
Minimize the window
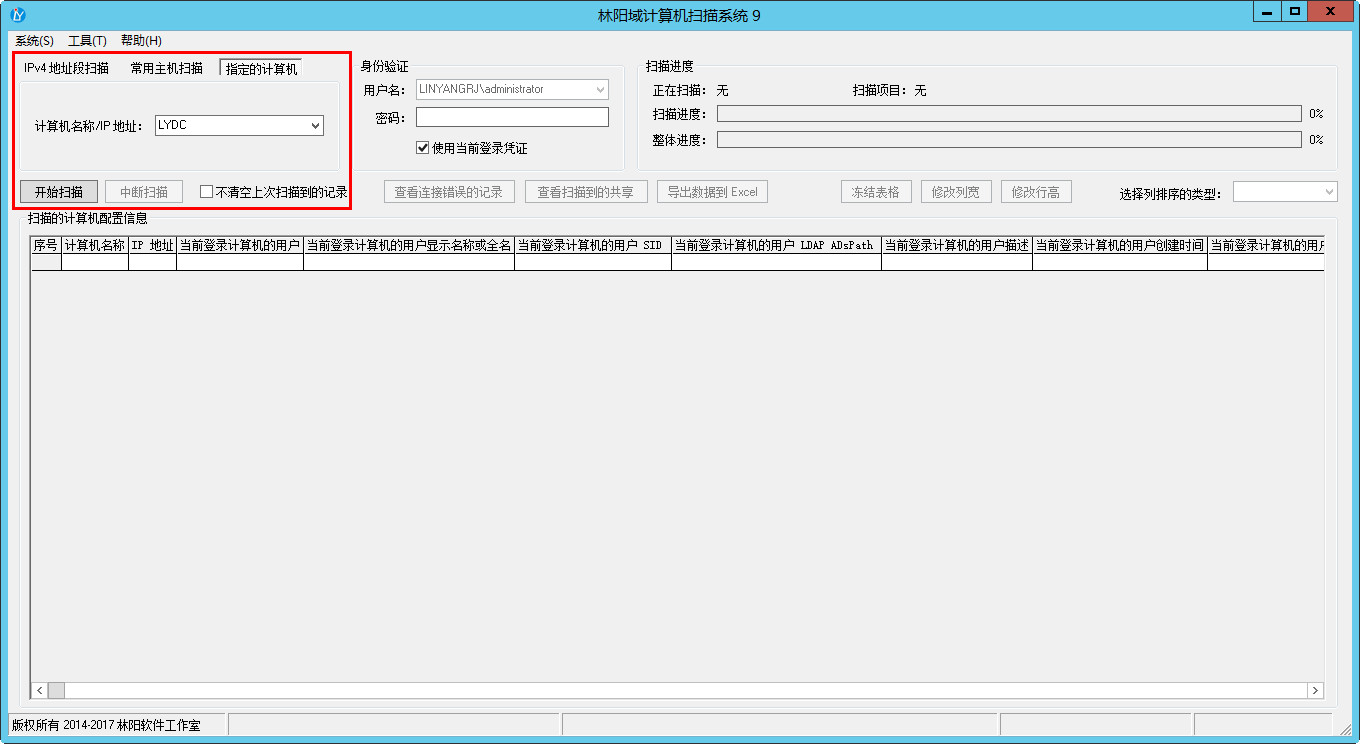click(1268, 11)
